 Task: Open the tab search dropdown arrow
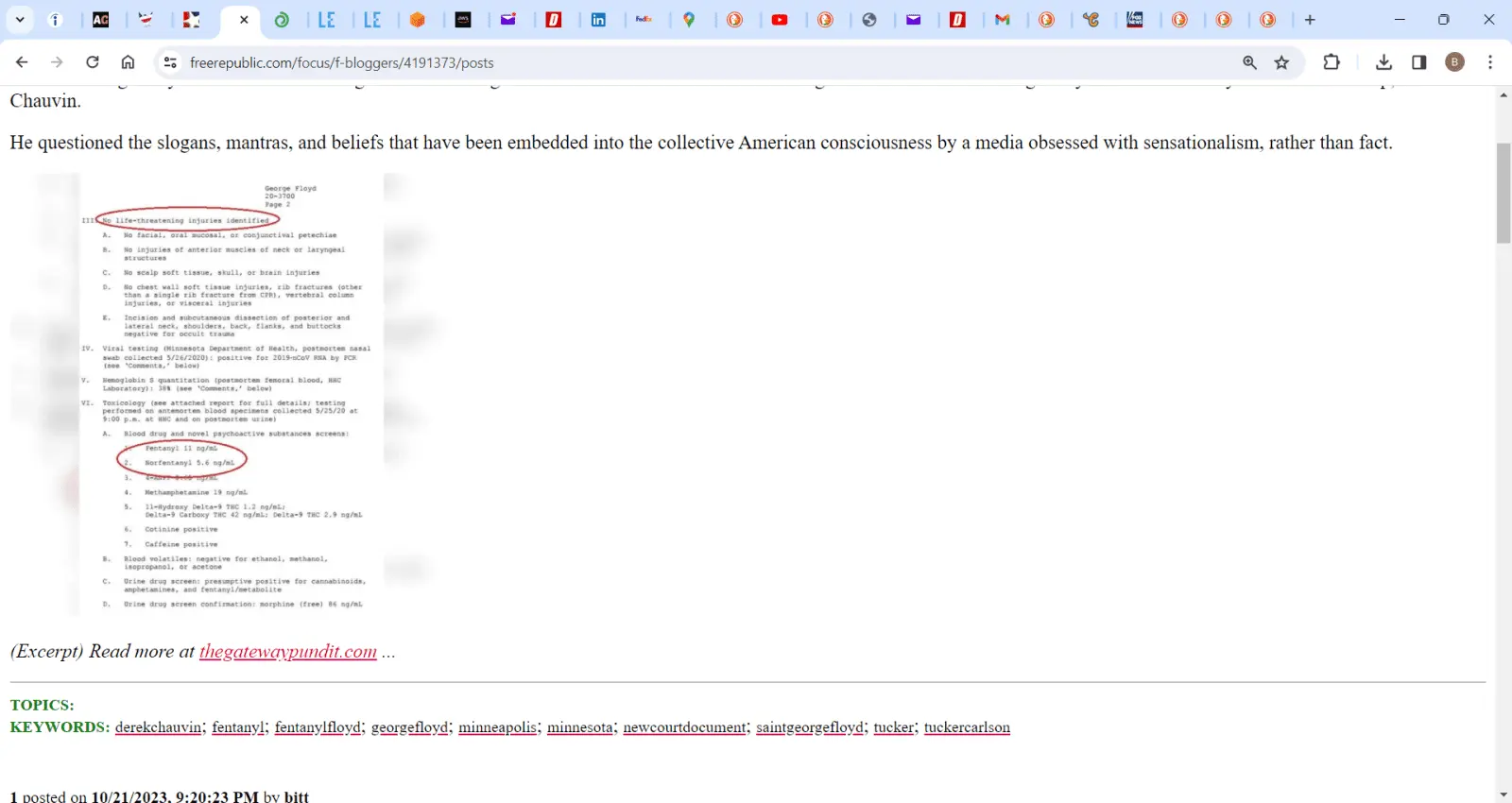(20, 19)
